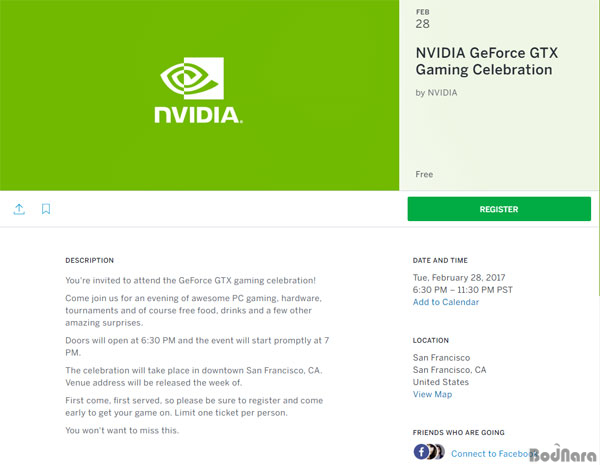The width and height of the screenshot is (600, 465).
Task: Click the DATE AND TIME heading
Action: coord(440,260)
